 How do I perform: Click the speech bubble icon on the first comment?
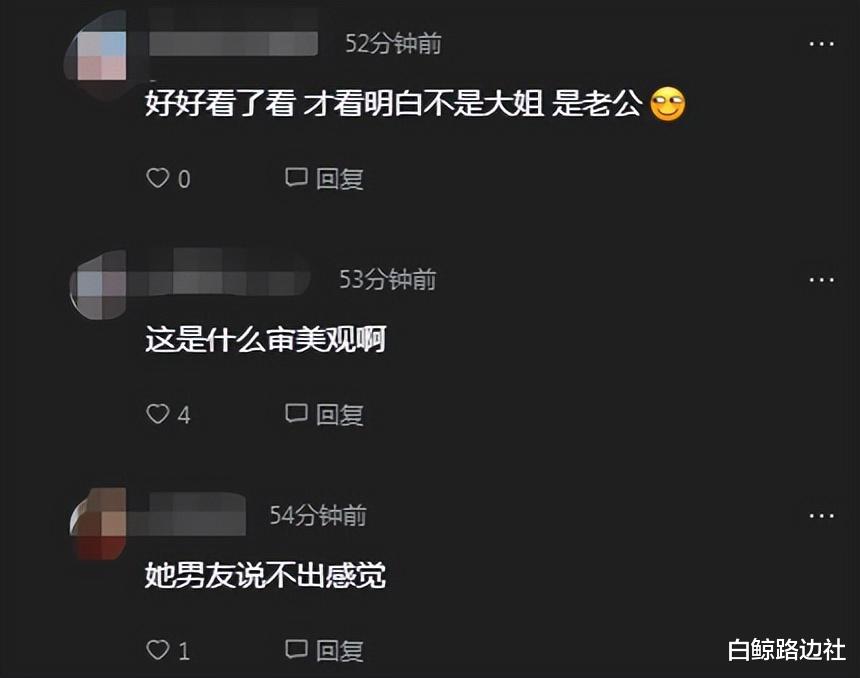(x=296, y=177)
